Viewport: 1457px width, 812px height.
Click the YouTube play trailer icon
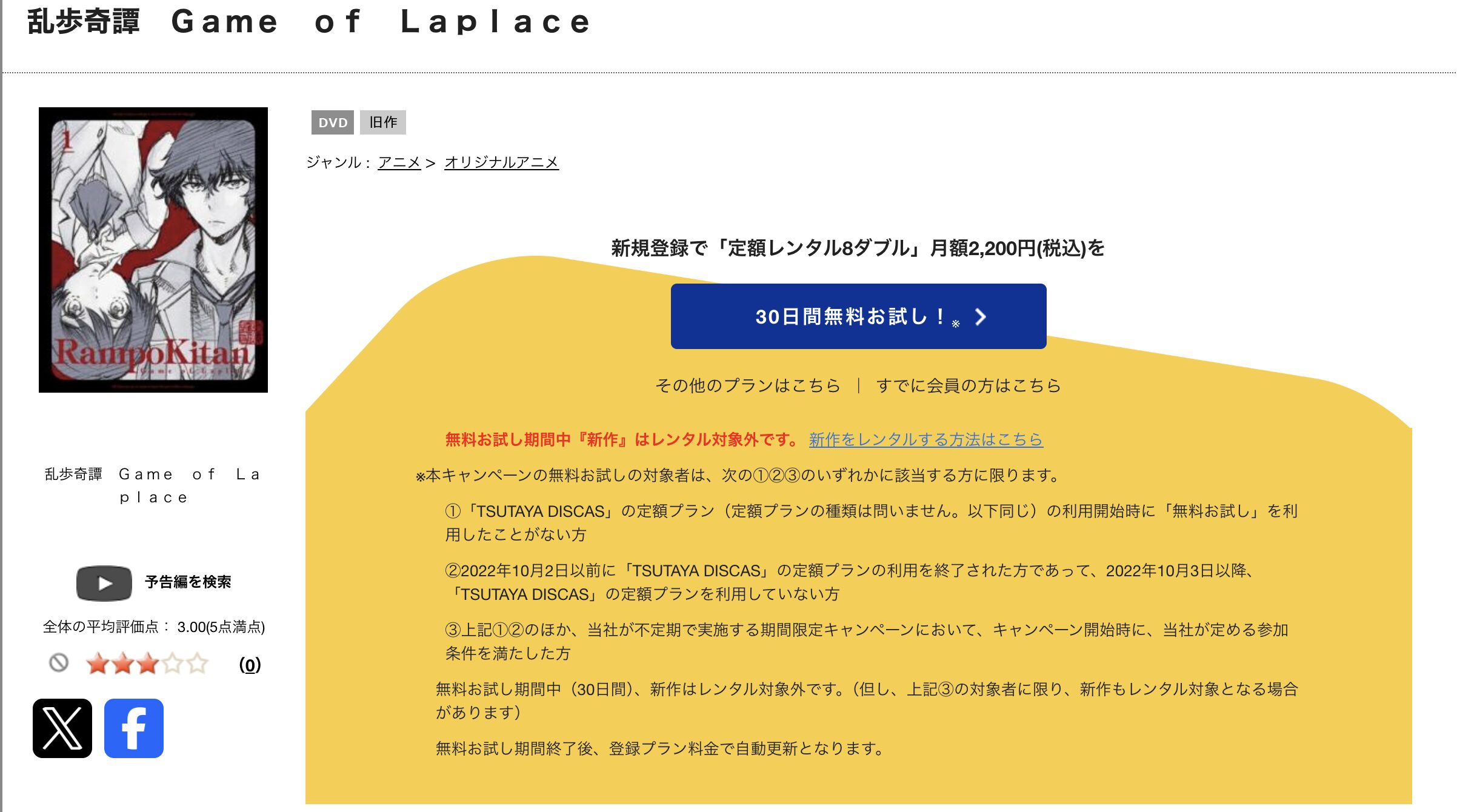104,583
